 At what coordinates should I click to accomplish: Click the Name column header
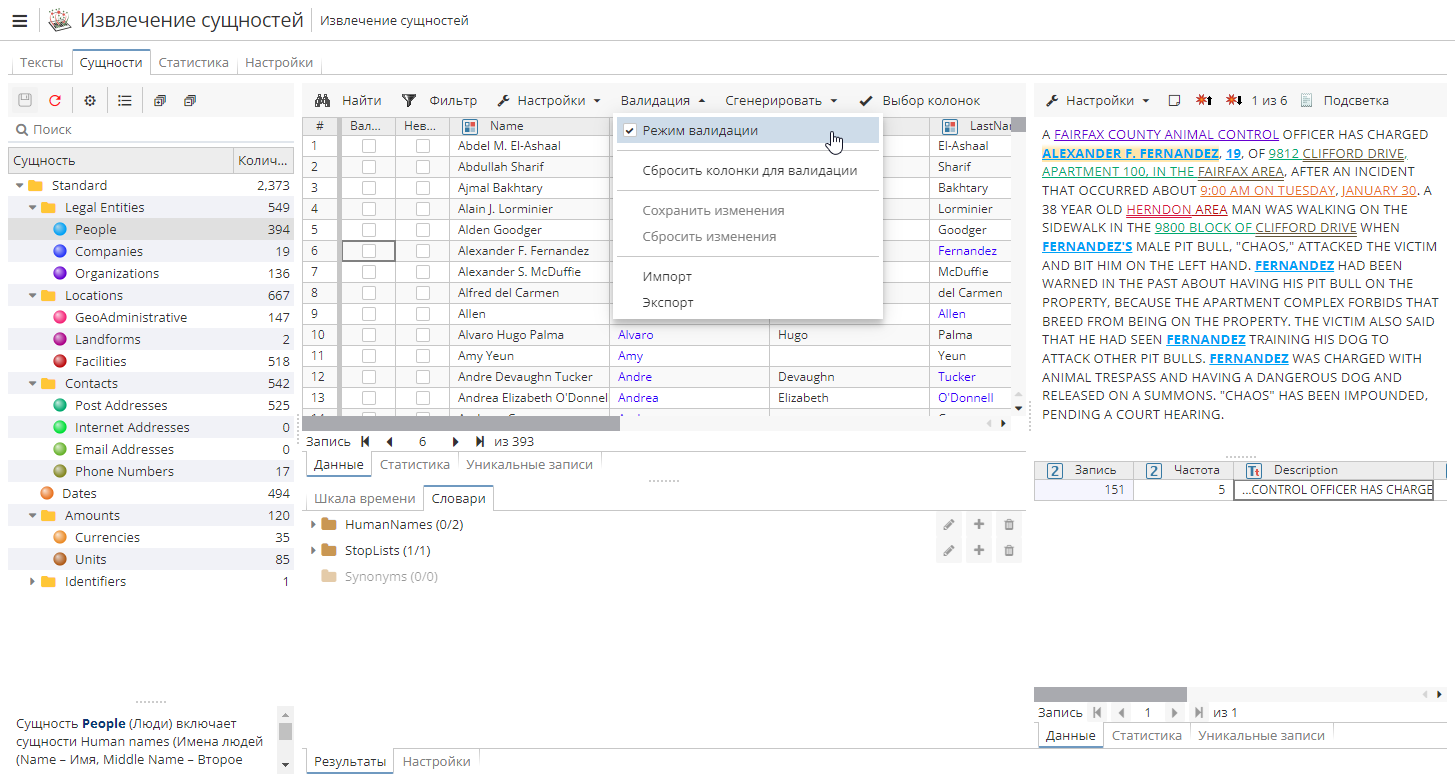pos(529,126)
